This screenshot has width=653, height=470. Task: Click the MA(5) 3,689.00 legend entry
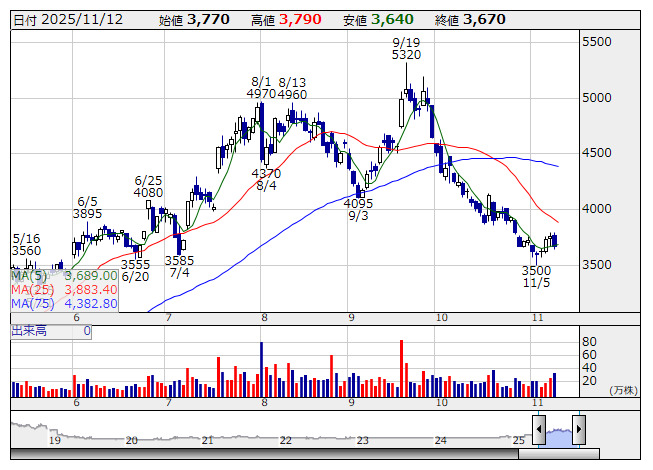point(64,276)
